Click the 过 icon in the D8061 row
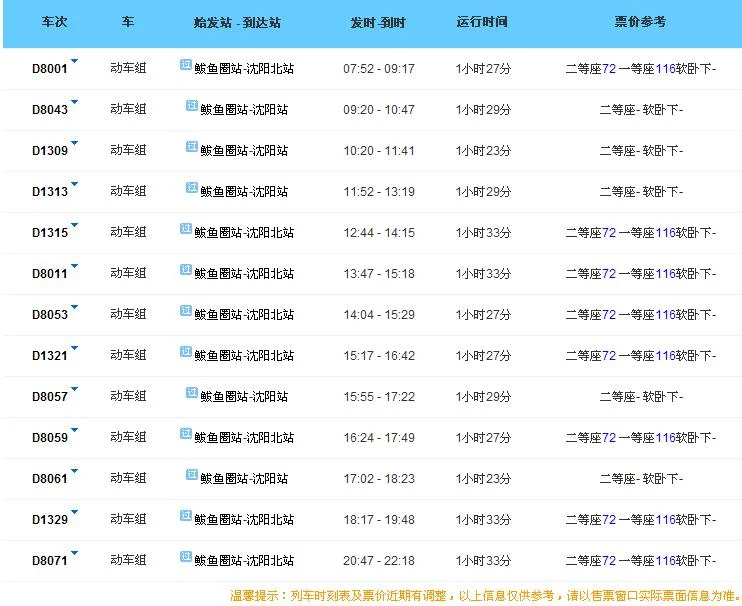The image size is (742, 606). point(191,475)
